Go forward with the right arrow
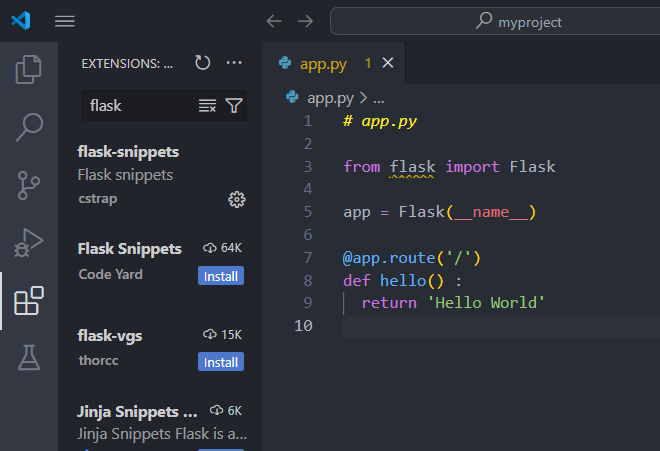Image resolution: width=660 pixels, height=451 pixels. point(306,21)
